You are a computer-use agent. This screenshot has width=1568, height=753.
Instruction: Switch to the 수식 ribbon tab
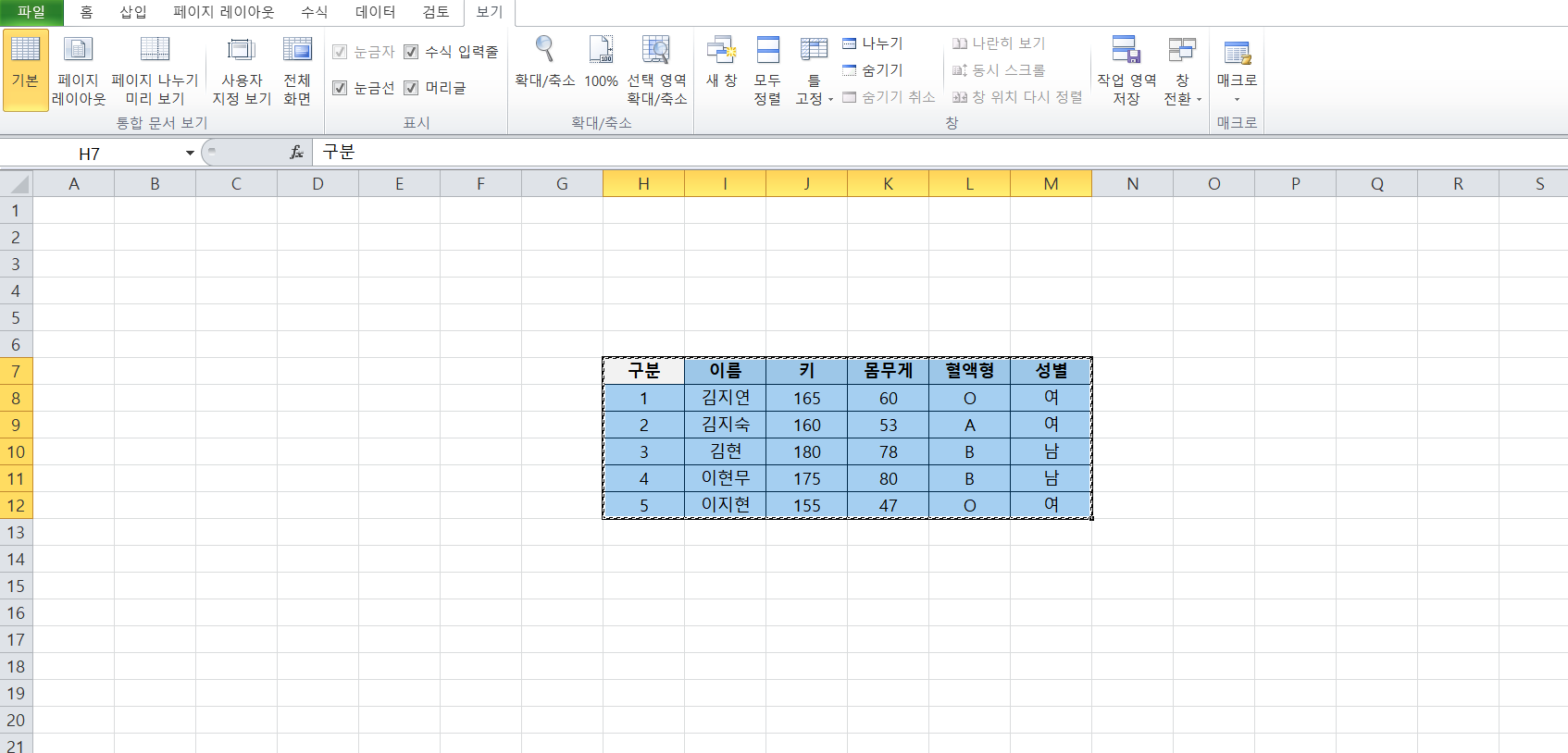pyautogui.click(x=315, y=12)
